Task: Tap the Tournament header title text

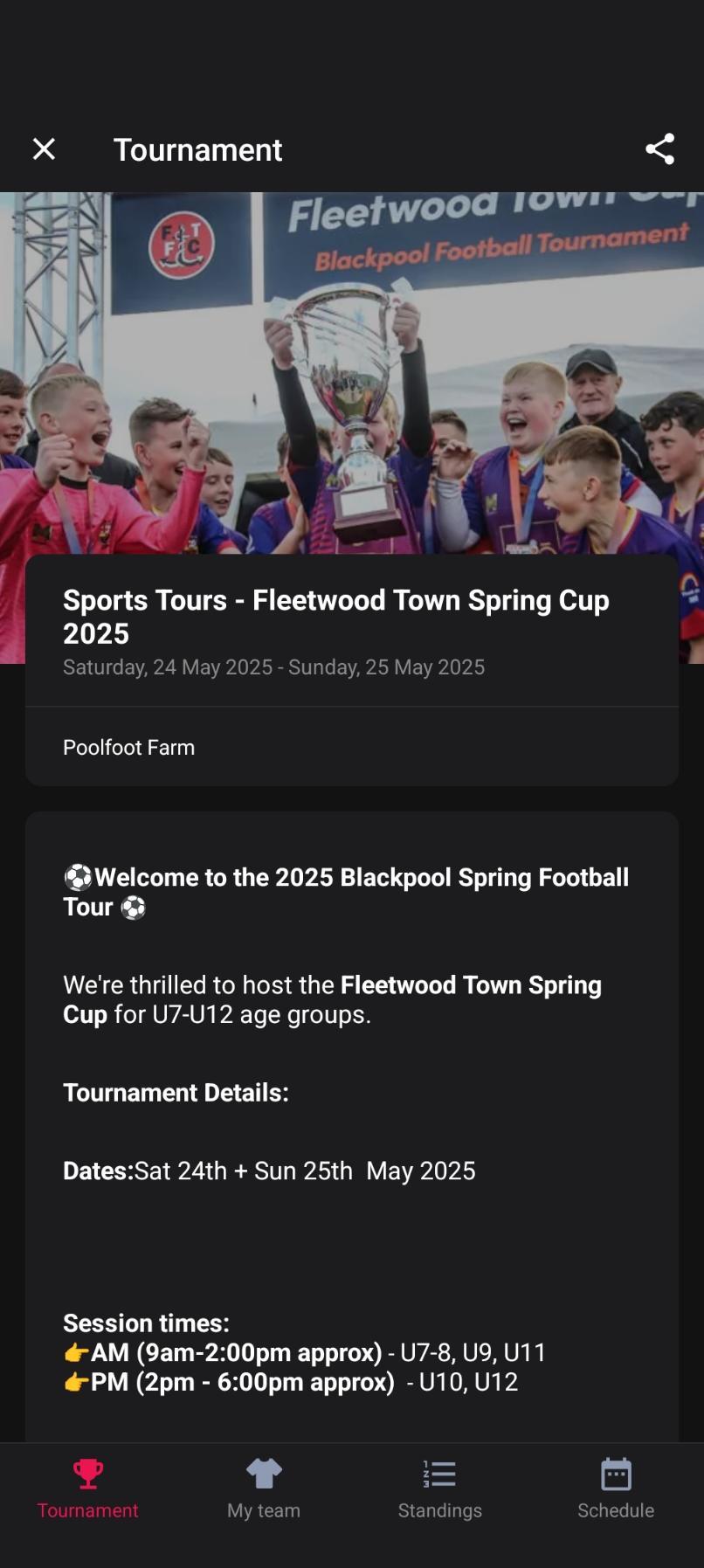Action: 197,149
